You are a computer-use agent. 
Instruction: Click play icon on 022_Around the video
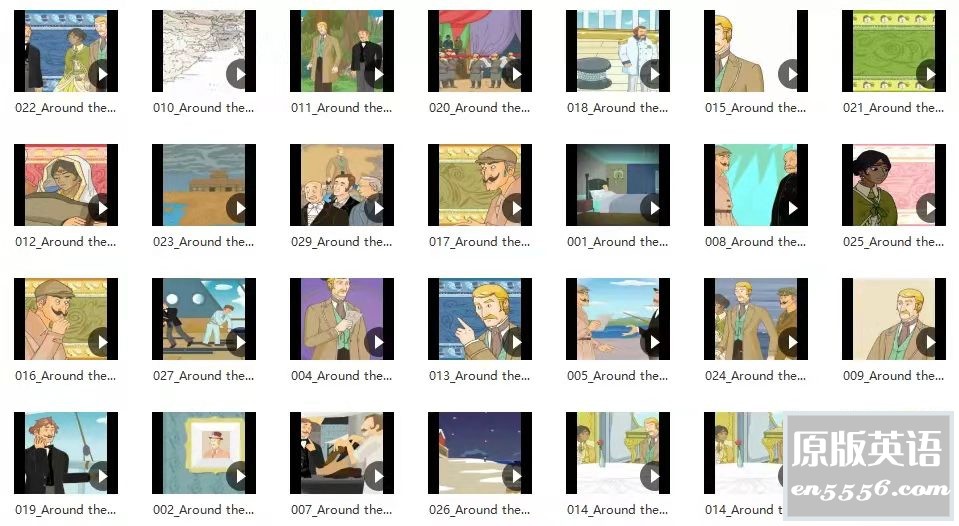click(100, 74)
